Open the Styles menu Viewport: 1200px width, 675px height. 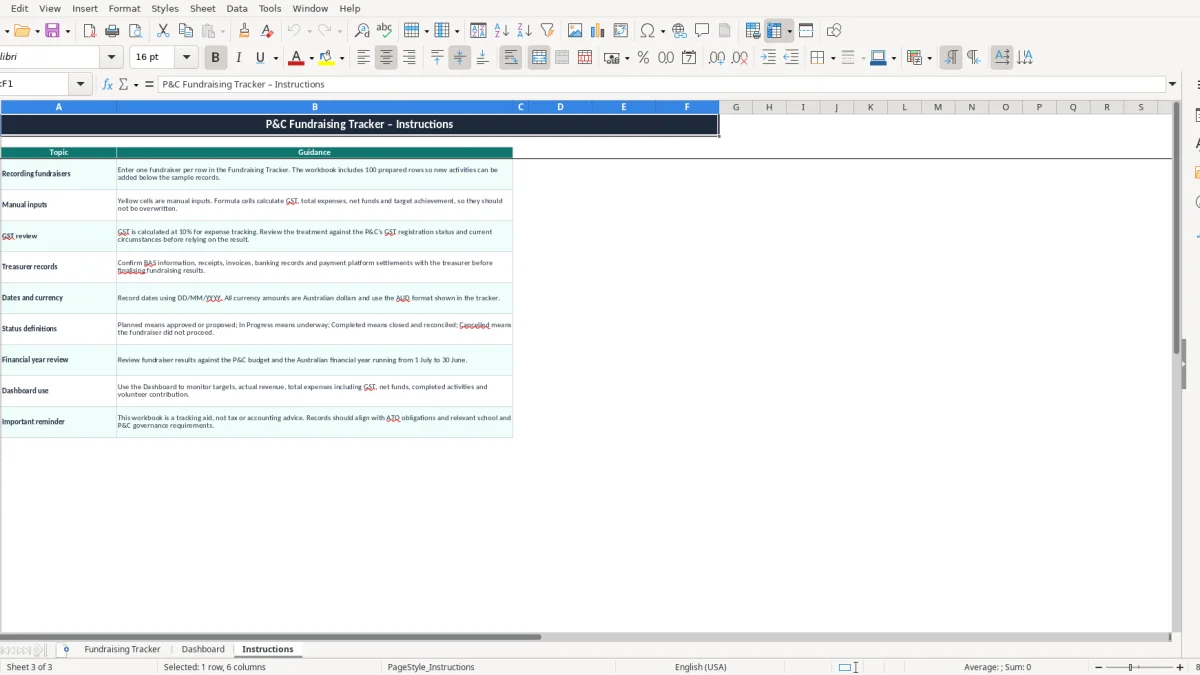pos(165,8)
